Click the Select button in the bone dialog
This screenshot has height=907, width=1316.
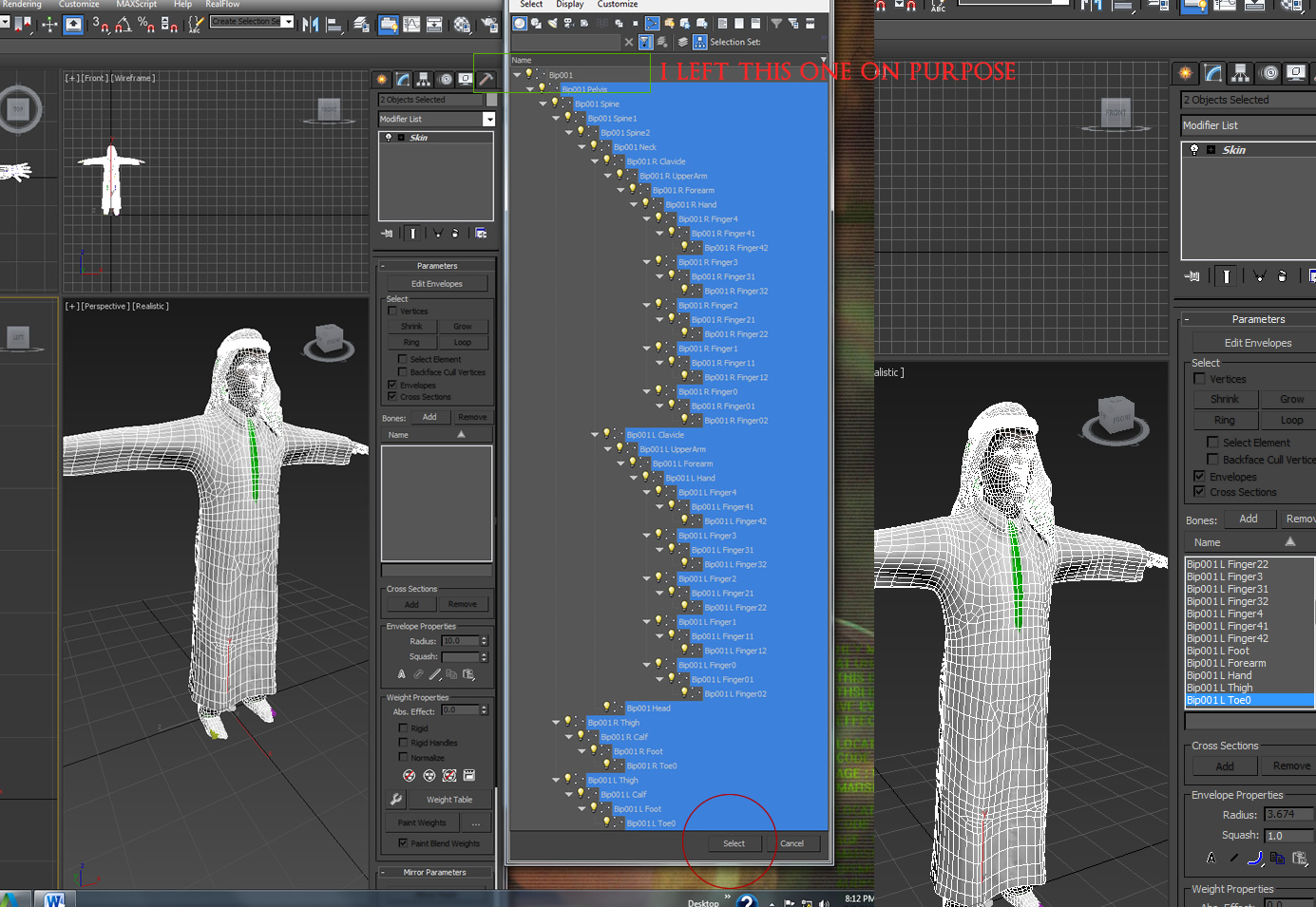pyautogui.click(x=733, y=843)
